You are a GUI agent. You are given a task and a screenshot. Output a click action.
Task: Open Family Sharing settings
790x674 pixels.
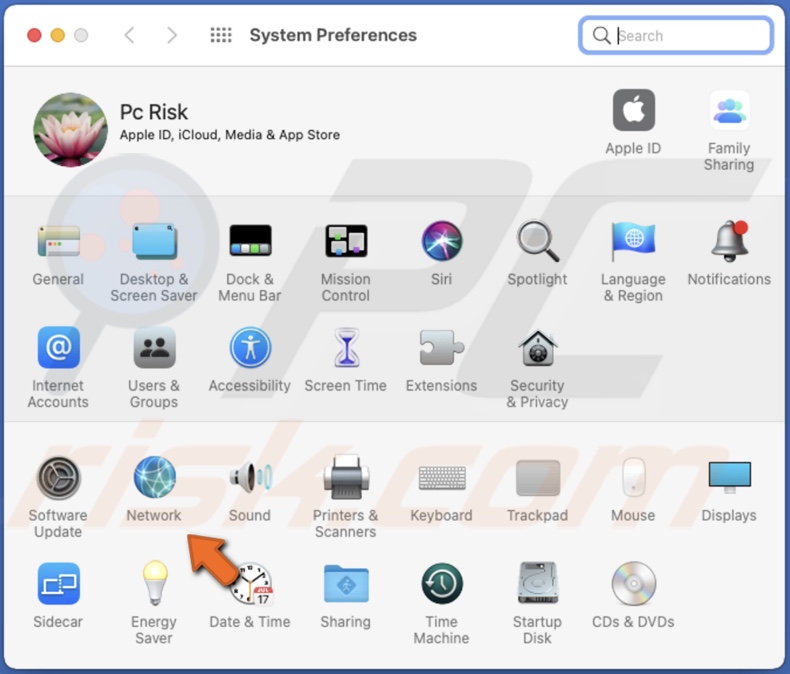coord(730,110)
